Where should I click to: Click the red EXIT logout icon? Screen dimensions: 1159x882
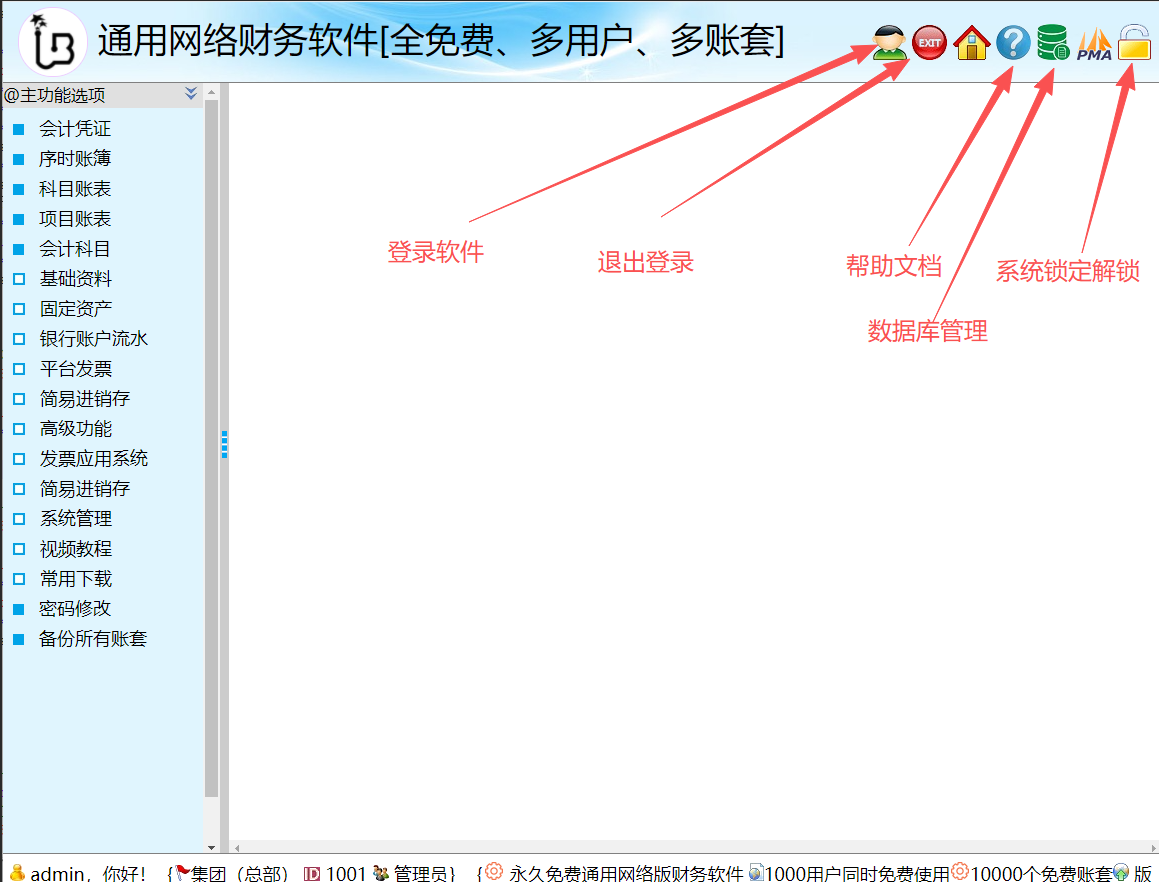[x=930, y=43]
